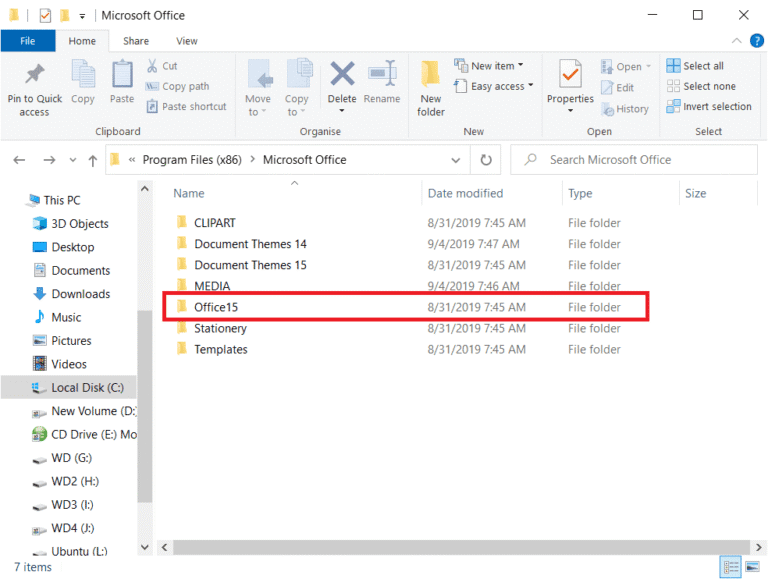
Task: Sort by the Date modified column header
Action: [x=465, y=193]
